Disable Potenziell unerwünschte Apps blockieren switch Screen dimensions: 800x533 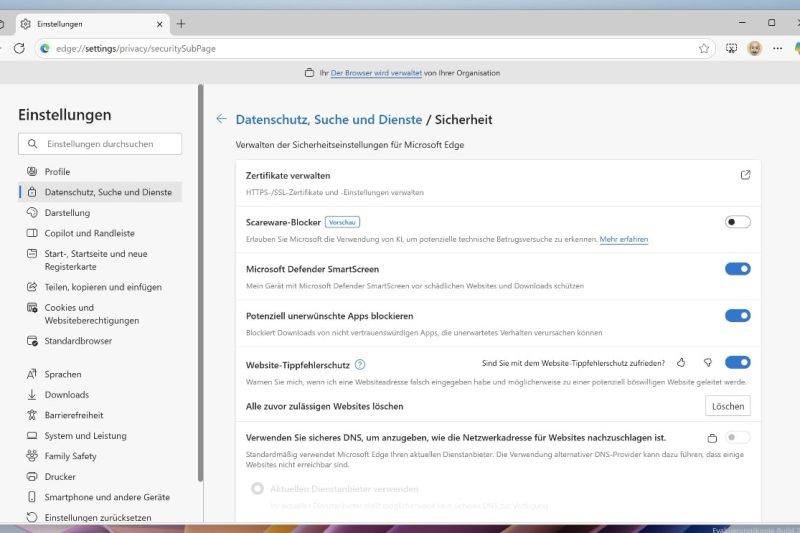[737, 316]
